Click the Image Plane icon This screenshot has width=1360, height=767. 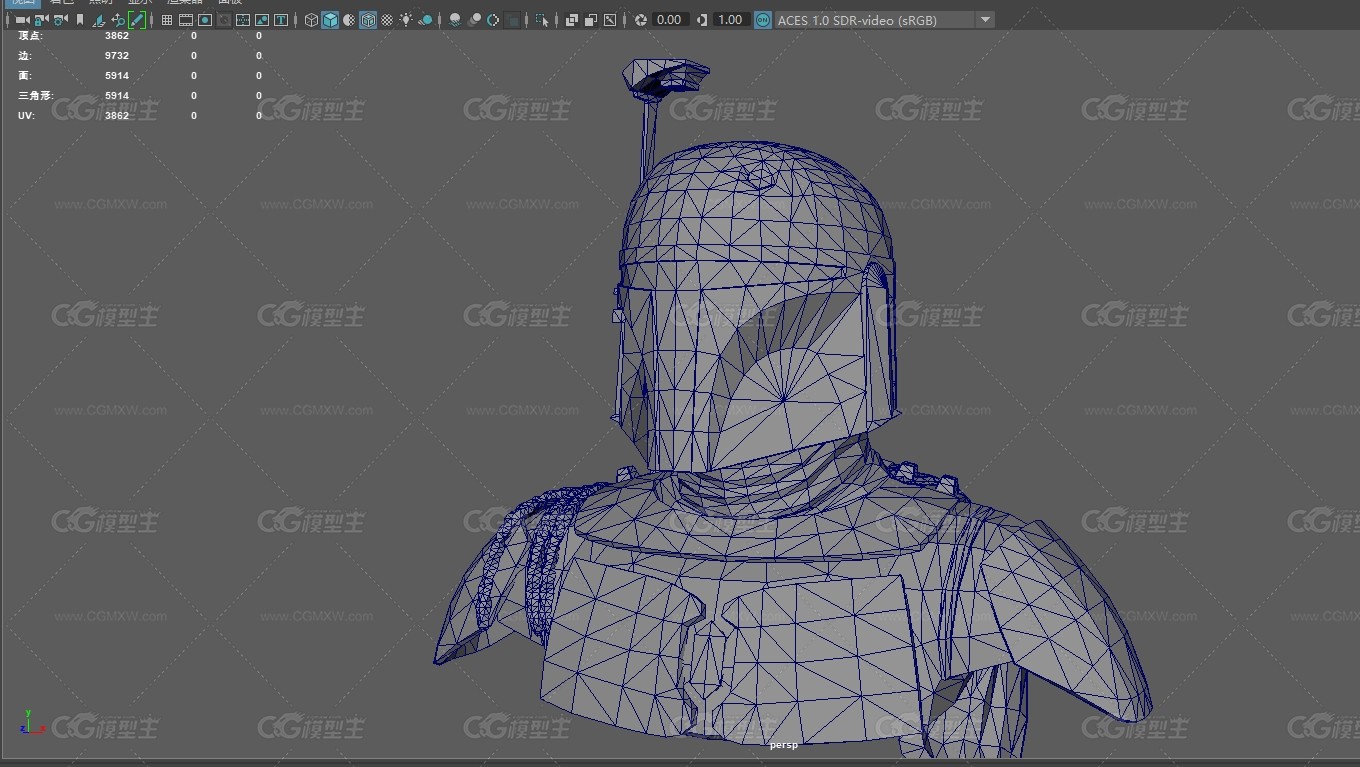[x=99, y=20]
